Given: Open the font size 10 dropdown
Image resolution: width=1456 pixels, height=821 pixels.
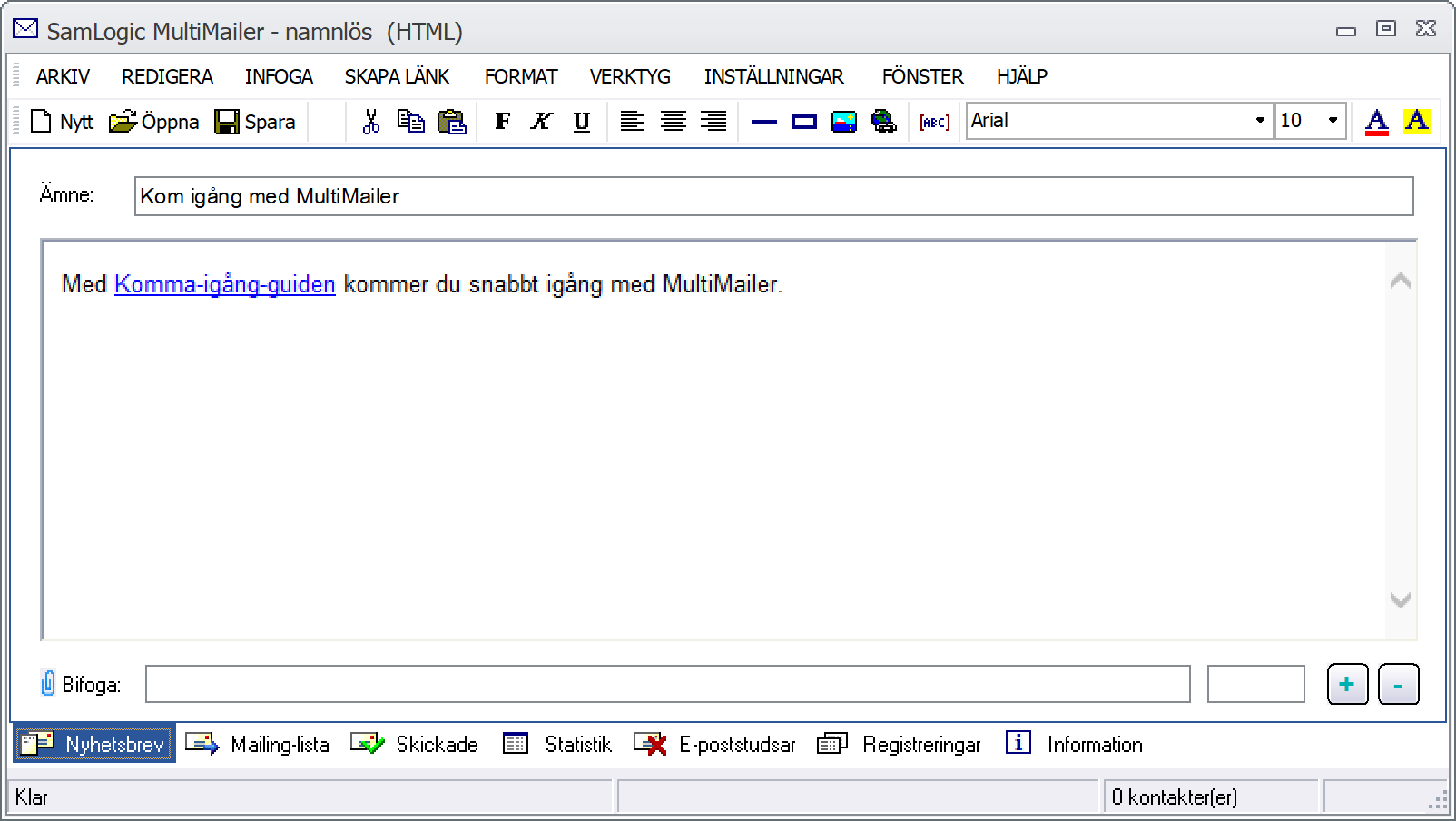Looking at the screenshot, I should (x=1333, y=121).
